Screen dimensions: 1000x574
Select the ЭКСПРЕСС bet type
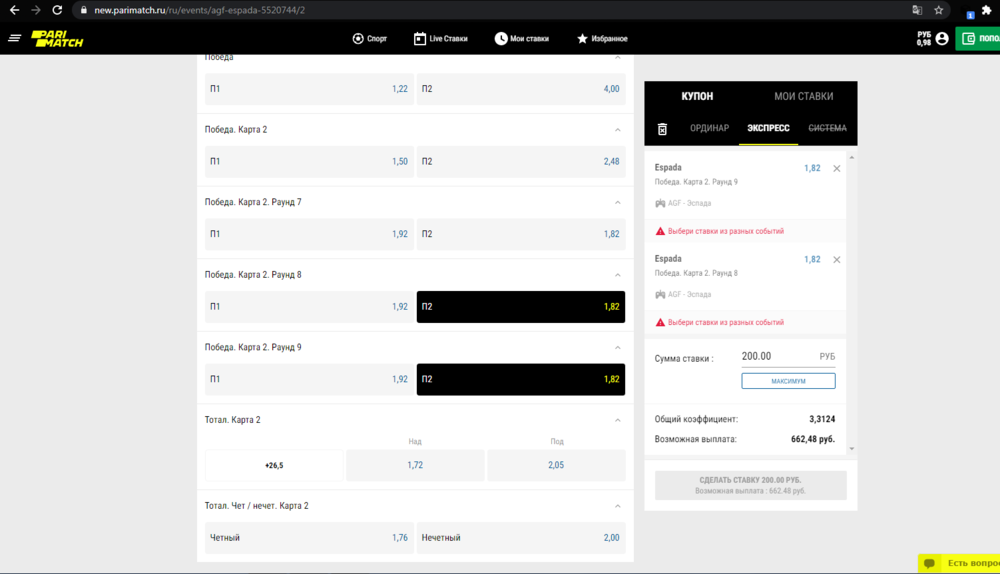click(768, 128)
